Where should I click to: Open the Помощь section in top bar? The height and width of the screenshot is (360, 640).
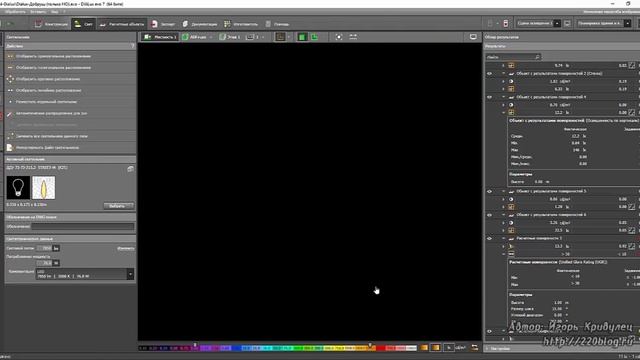(x=277, y=24)
